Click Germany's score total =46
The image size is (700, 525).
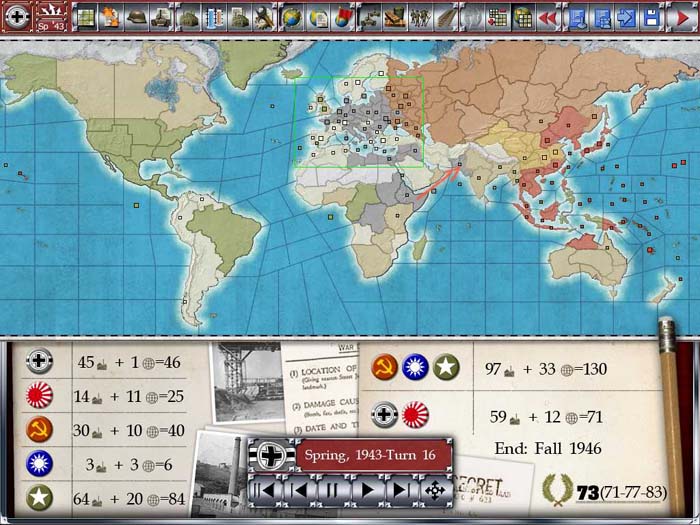point(167,362)
